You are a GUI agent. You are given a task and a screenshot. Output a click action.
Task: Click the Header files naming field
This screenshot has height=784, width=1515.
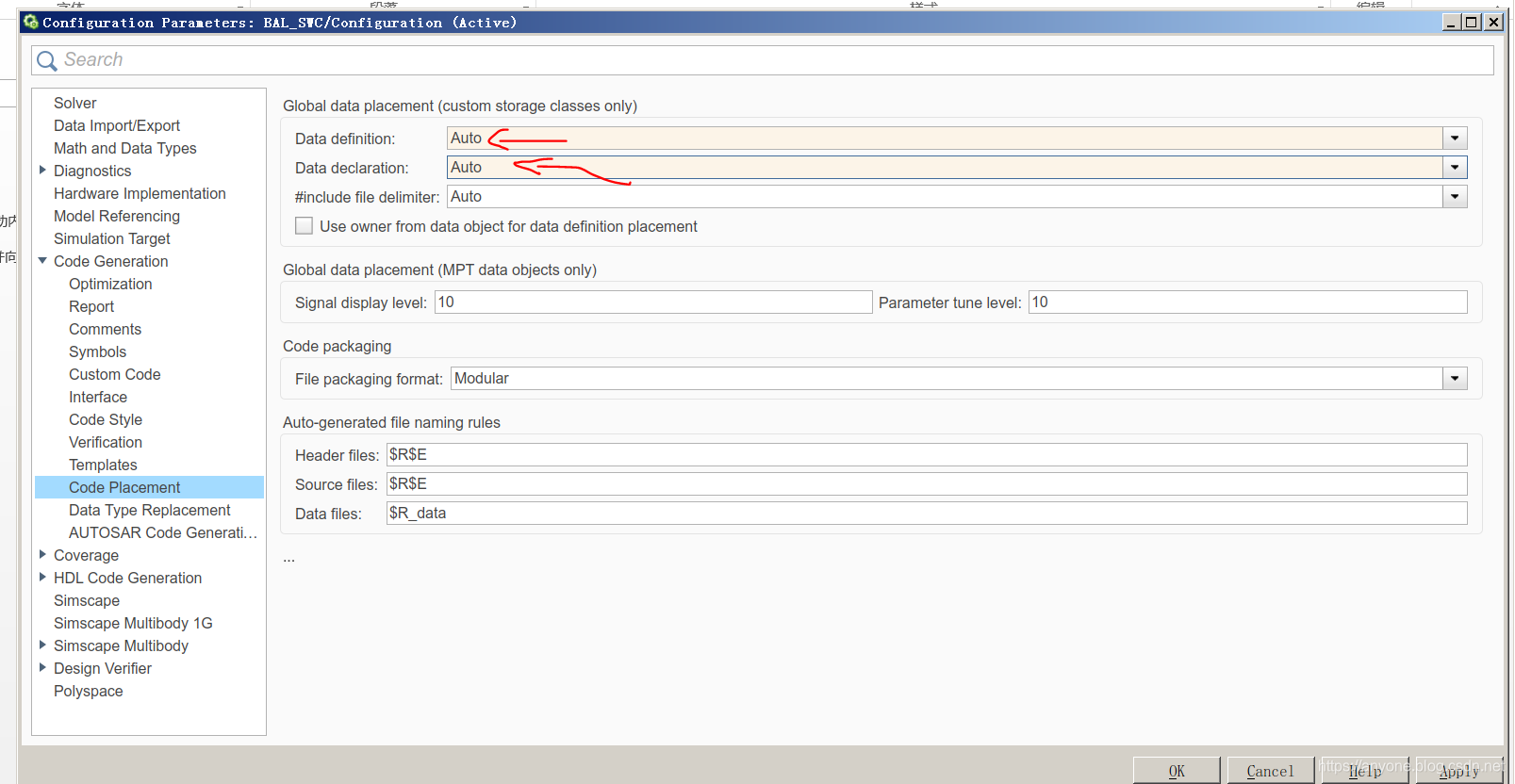[x=927, y=455]
